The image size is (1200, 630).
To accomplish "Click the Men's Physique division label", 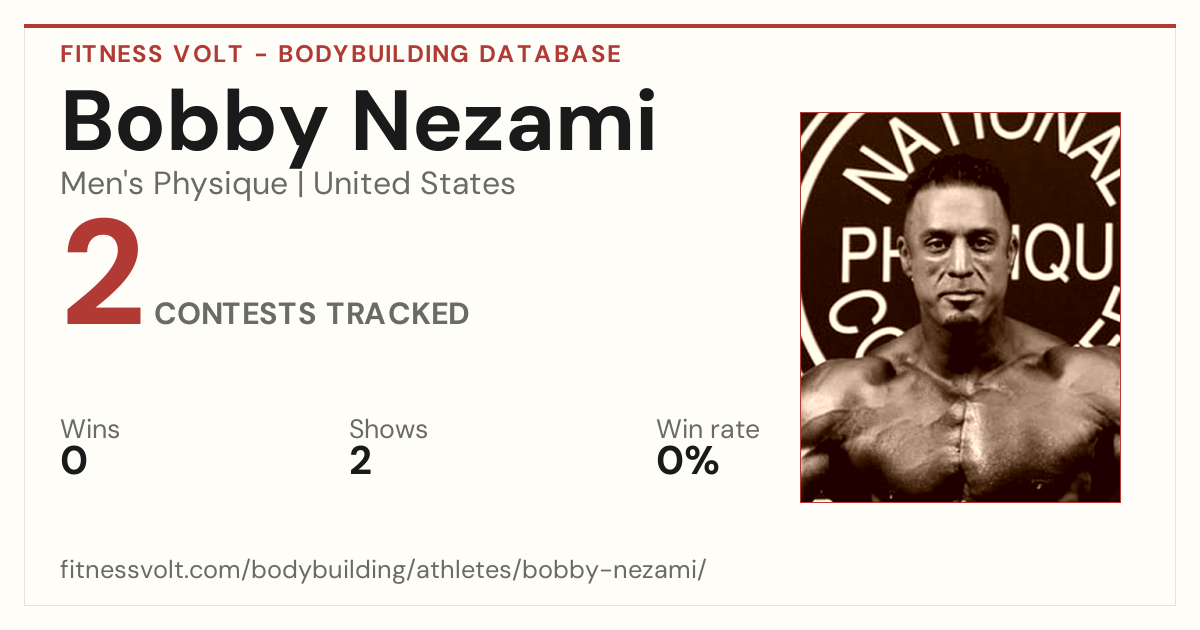I will pos(174,184).
